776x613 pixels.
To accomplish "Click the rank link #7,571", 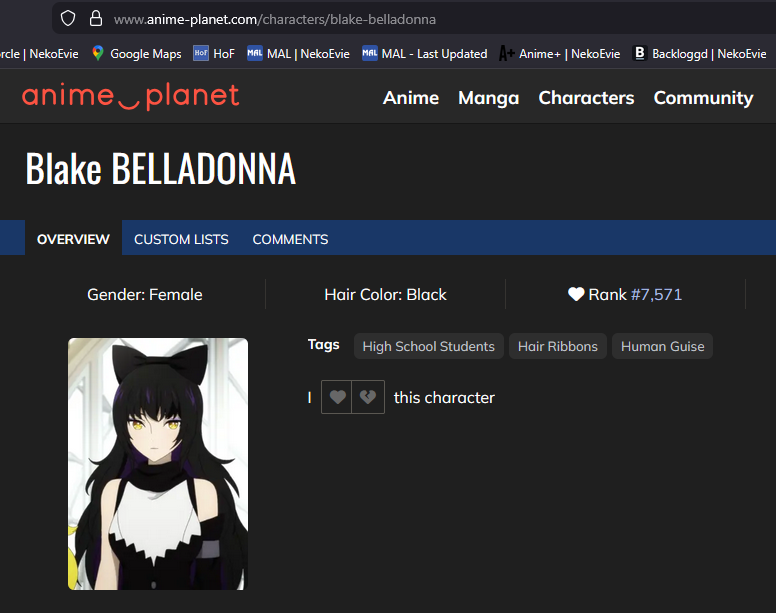I will coord(656,295).
